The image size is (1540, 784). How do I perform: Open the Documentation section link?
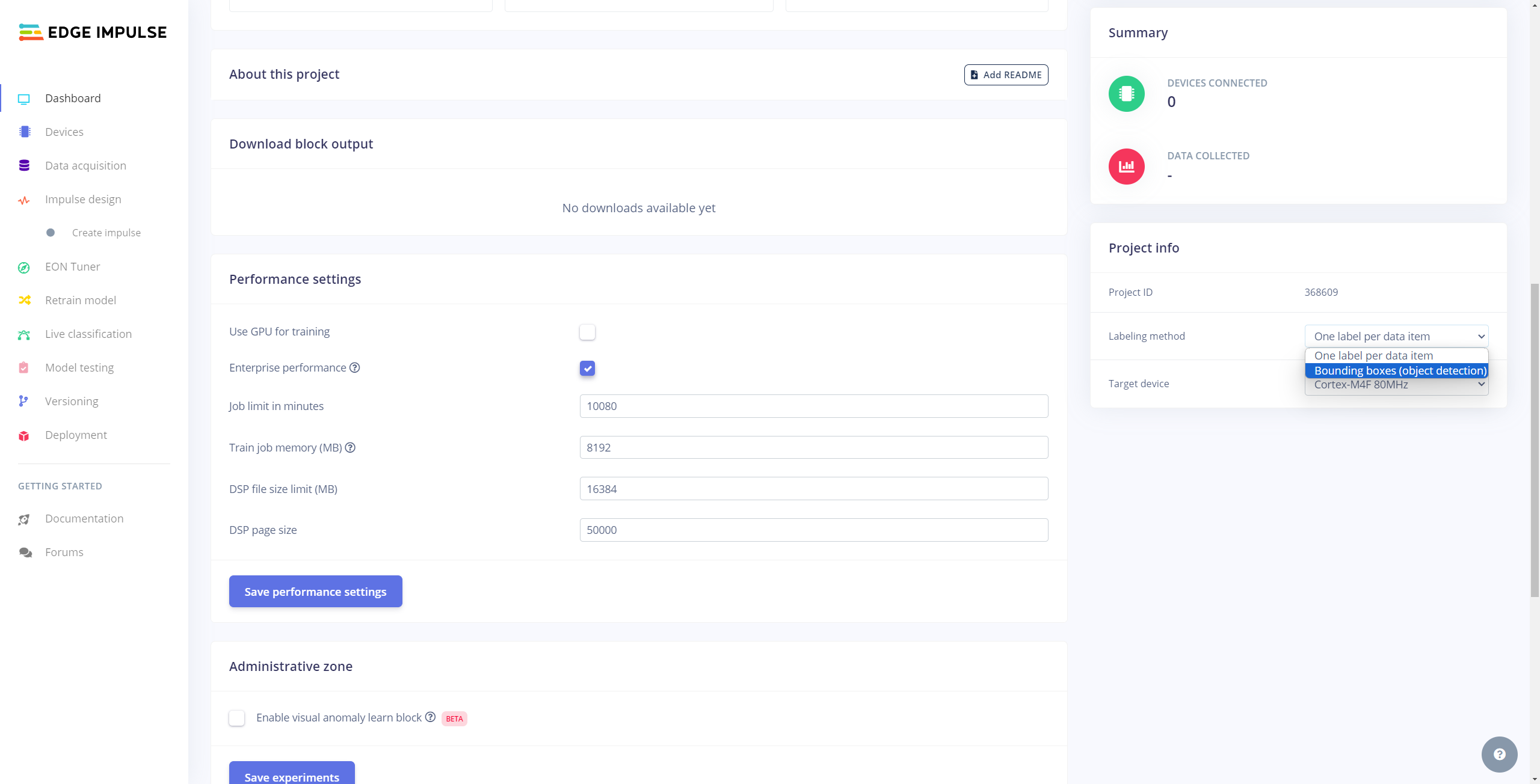pyautogui.click(x=84, y=518)
